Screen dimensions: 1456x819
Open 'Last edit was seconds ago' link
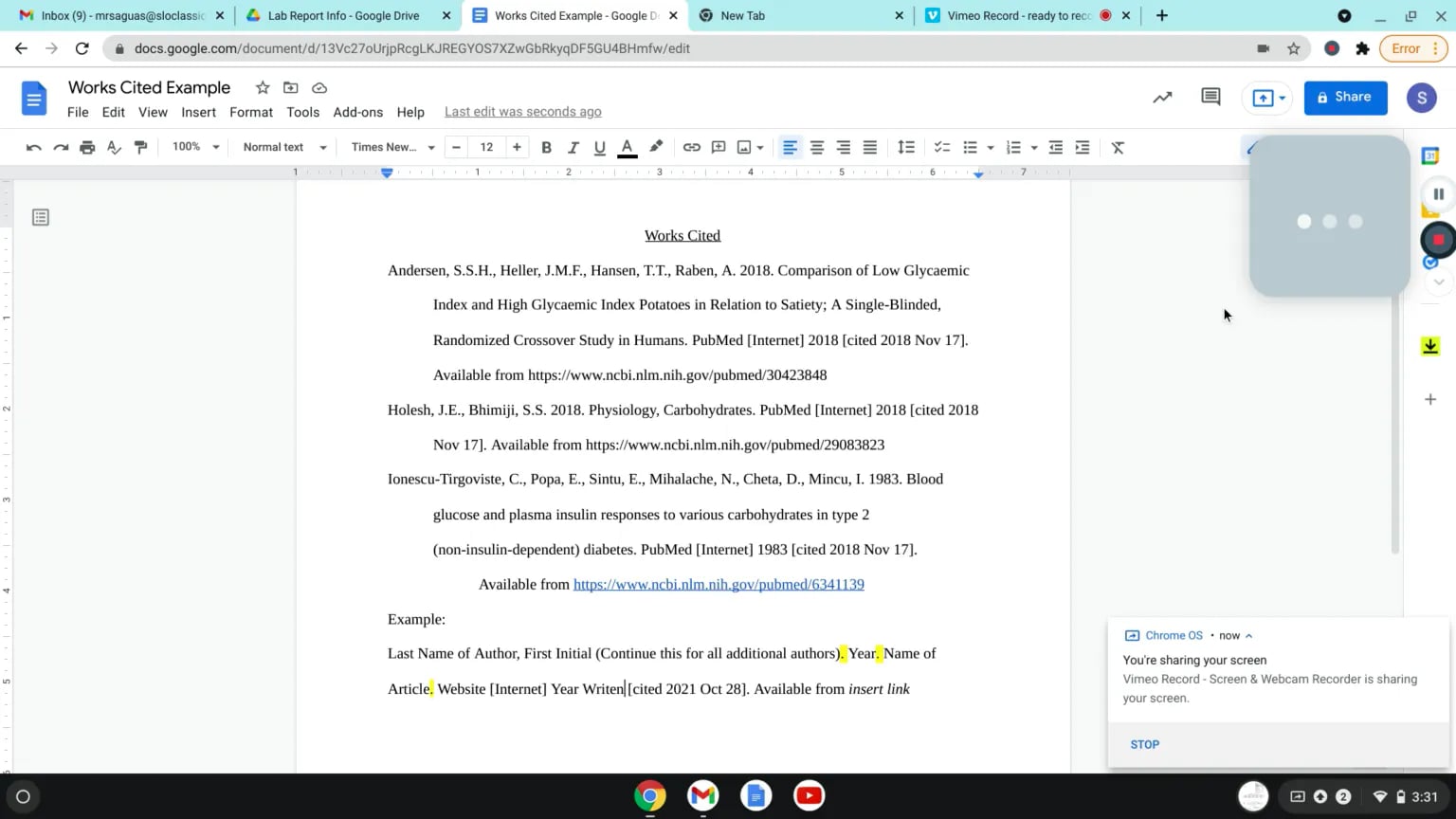pyautogui.click(x=523, y=112)
